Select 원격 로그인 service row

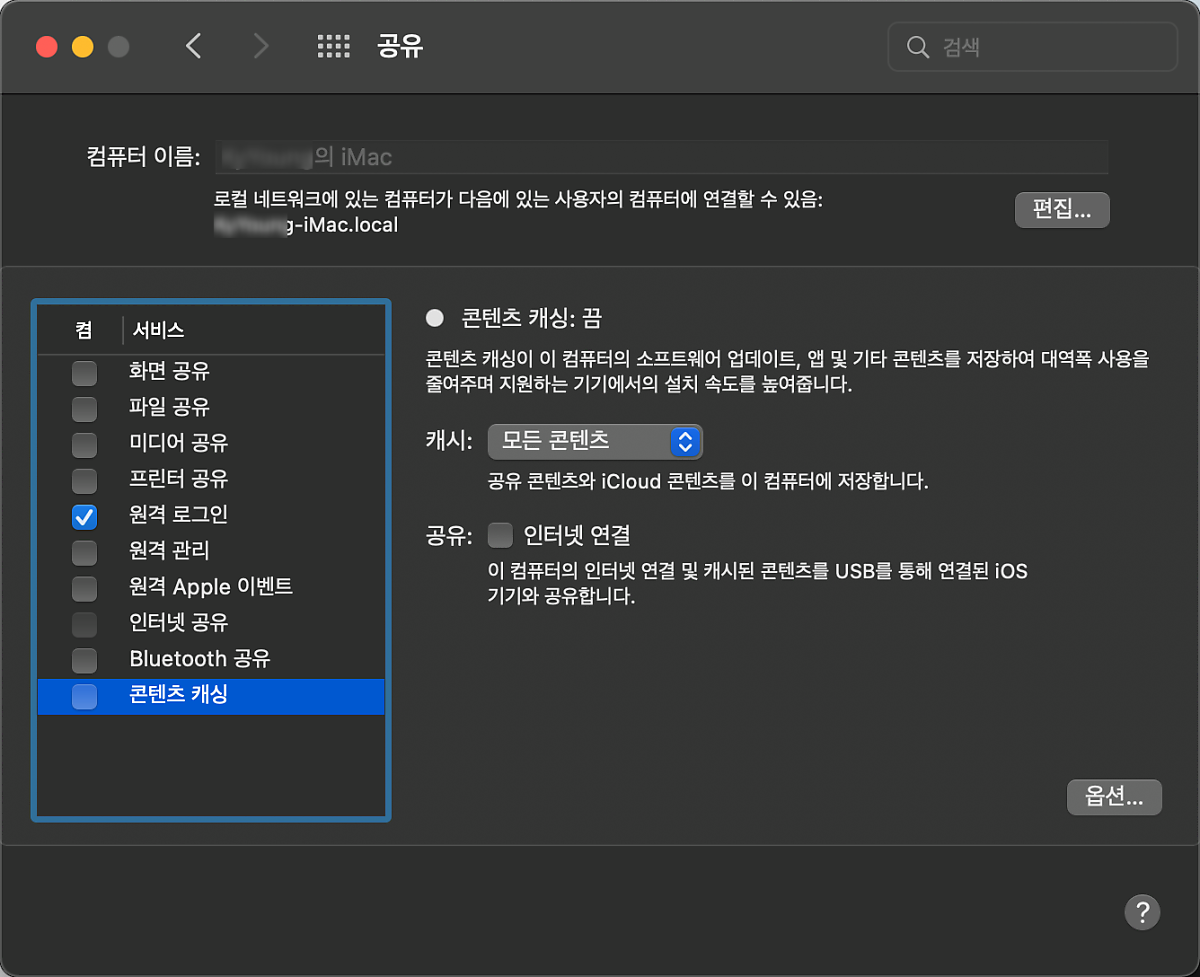tap(211, 516)
